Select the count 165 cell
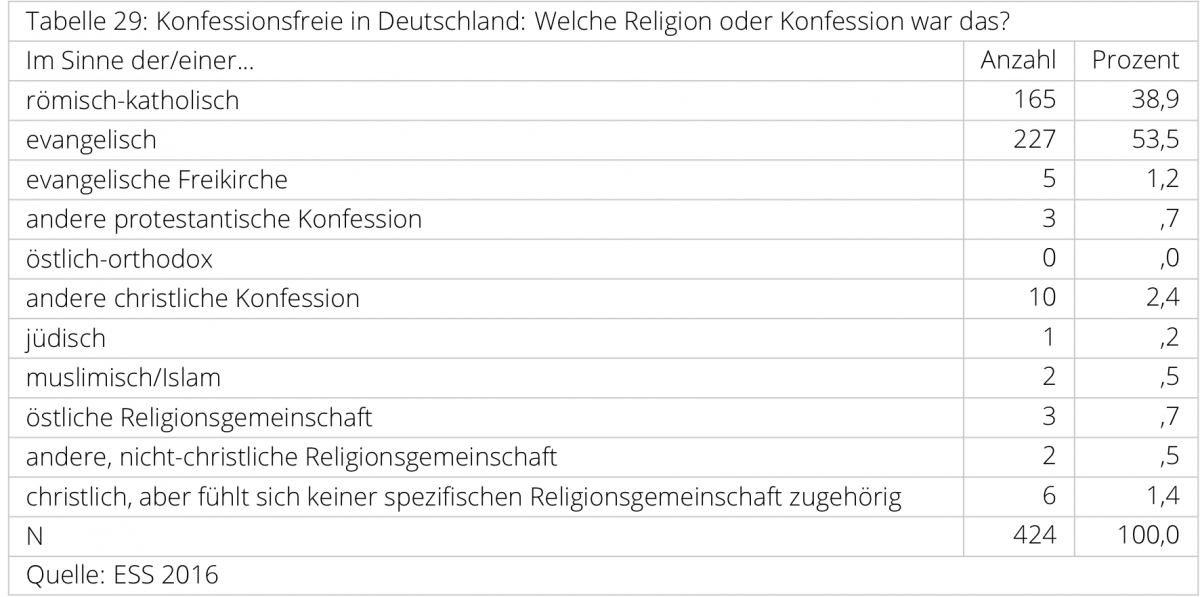Viewport: 1200px width, 597px height. (1034, 100)
